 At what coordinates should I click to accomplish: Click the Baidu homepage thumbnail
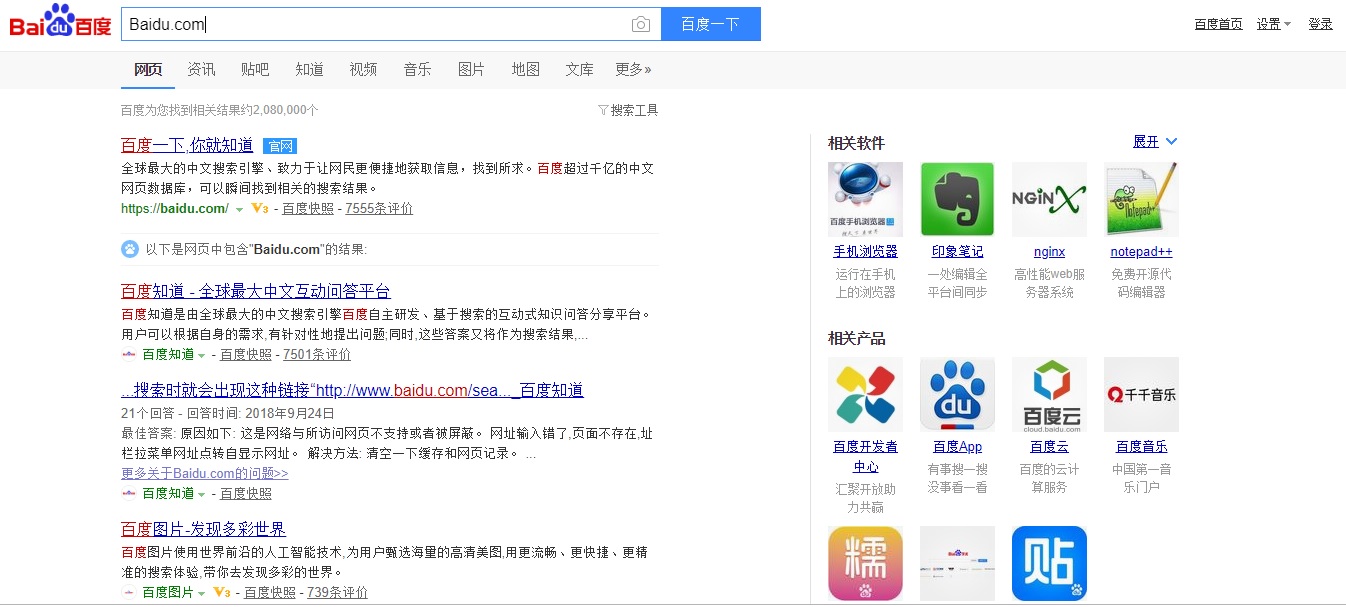[x=957, y=563]
